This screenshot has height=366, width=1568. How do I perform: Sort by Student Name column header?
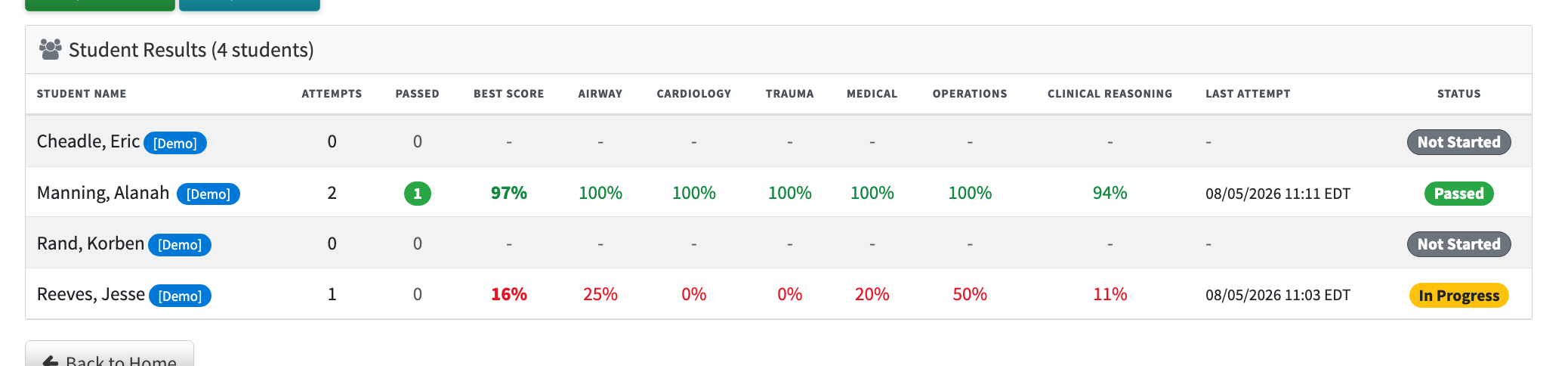(x=82, y=94)
